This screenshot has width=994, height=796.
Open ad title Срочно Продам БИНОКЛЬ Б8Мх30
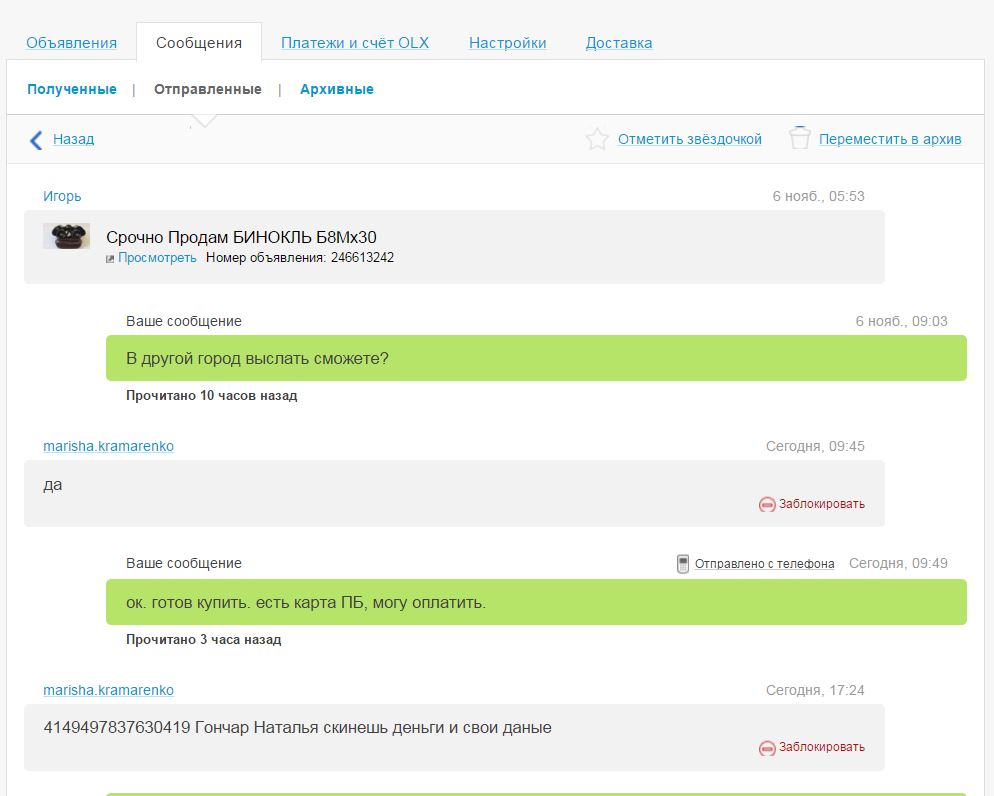[x=241, y=237]
